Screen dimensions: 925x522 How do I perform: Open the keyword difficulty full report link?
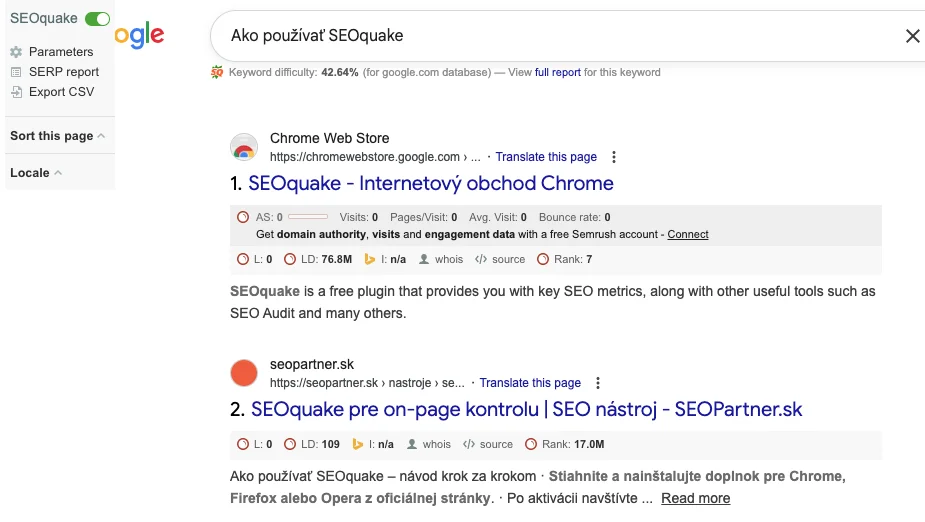558,72
